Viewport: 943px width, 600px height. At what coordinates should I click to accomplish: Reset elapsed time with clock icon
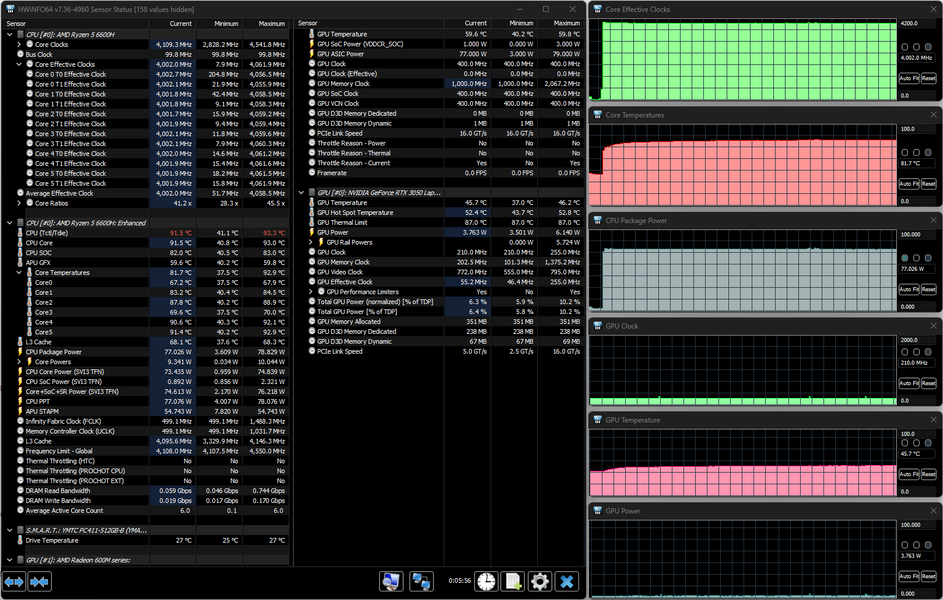tap(486, 581)
